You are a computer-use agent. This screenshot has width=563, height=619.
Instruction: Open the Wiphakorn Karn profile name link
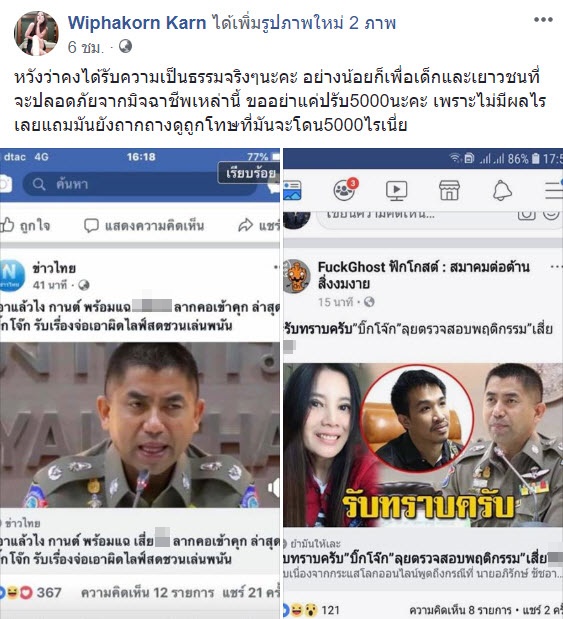(137, 23)
